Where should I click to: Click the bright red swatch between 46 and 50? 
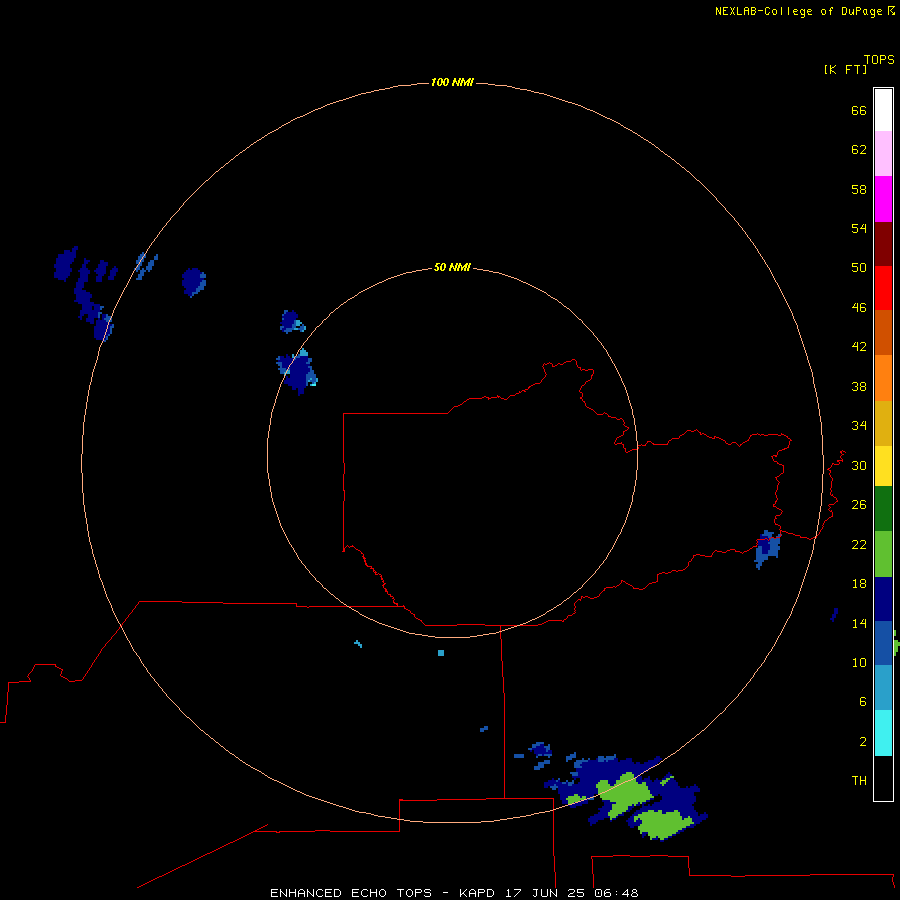[883, 288]
